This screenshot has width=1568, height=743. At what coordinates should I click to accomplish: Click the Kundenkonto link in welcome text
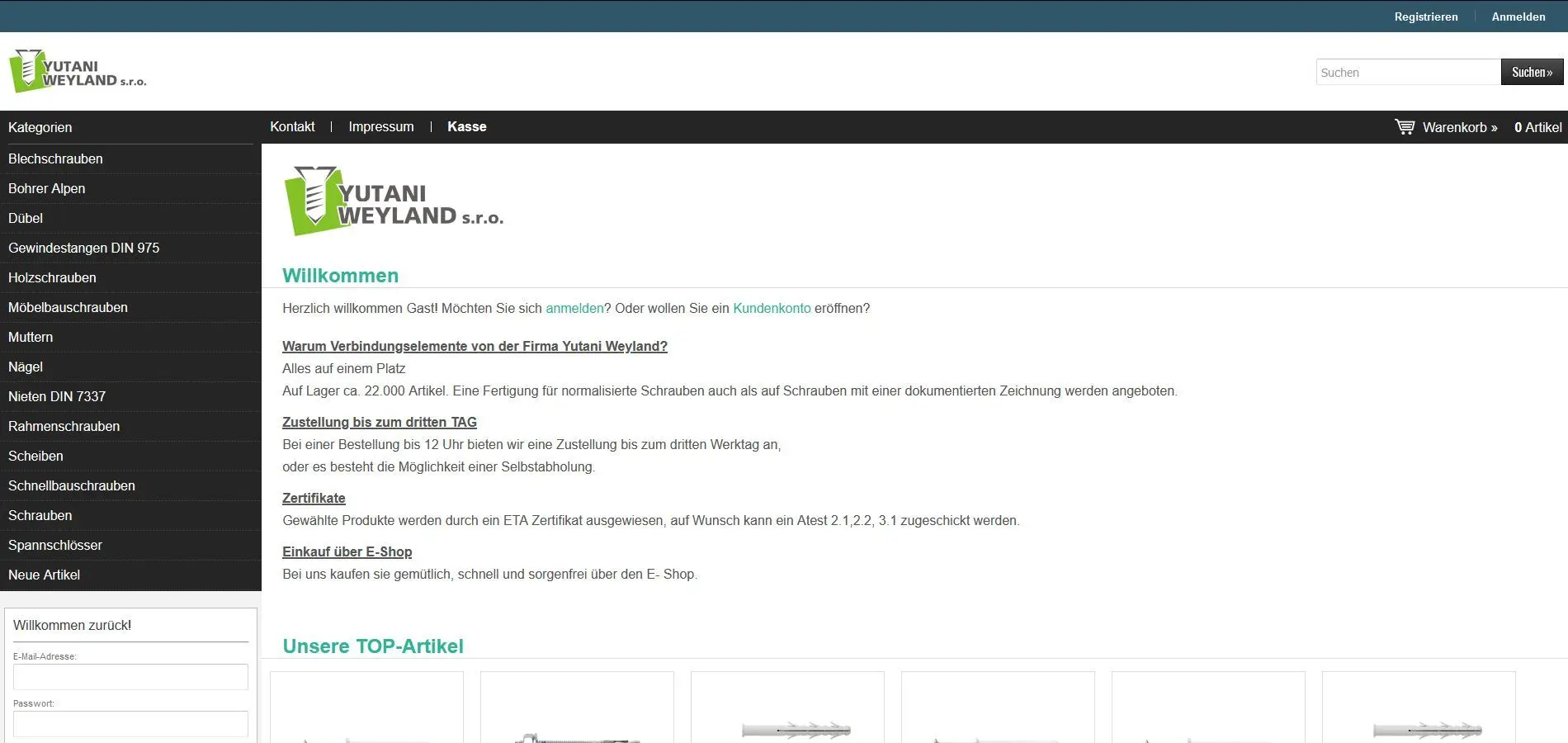point(772,308)
